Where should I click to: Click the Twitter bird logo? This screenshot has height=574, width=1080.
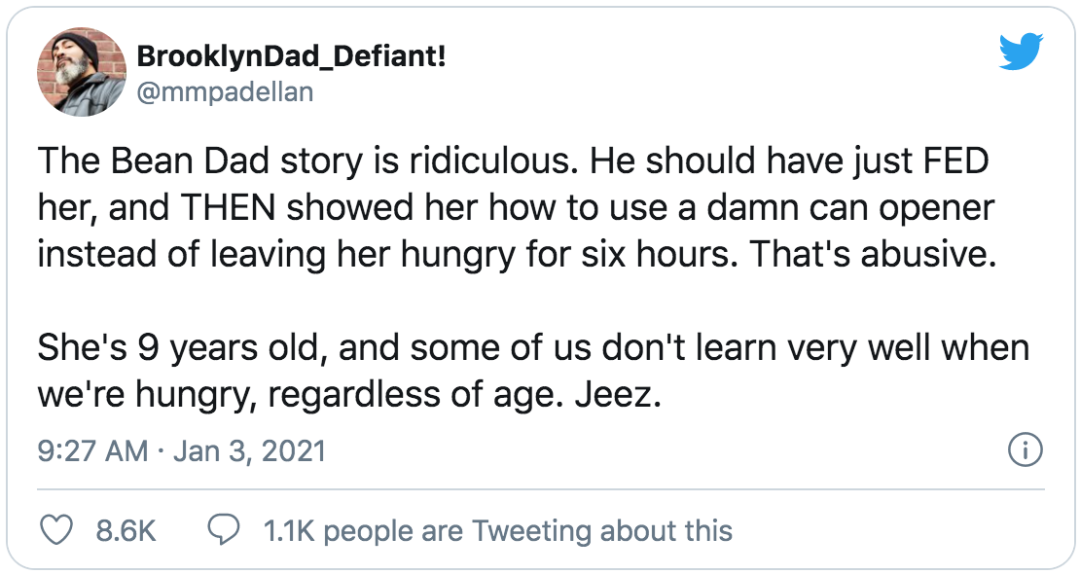click(1020, 50)
